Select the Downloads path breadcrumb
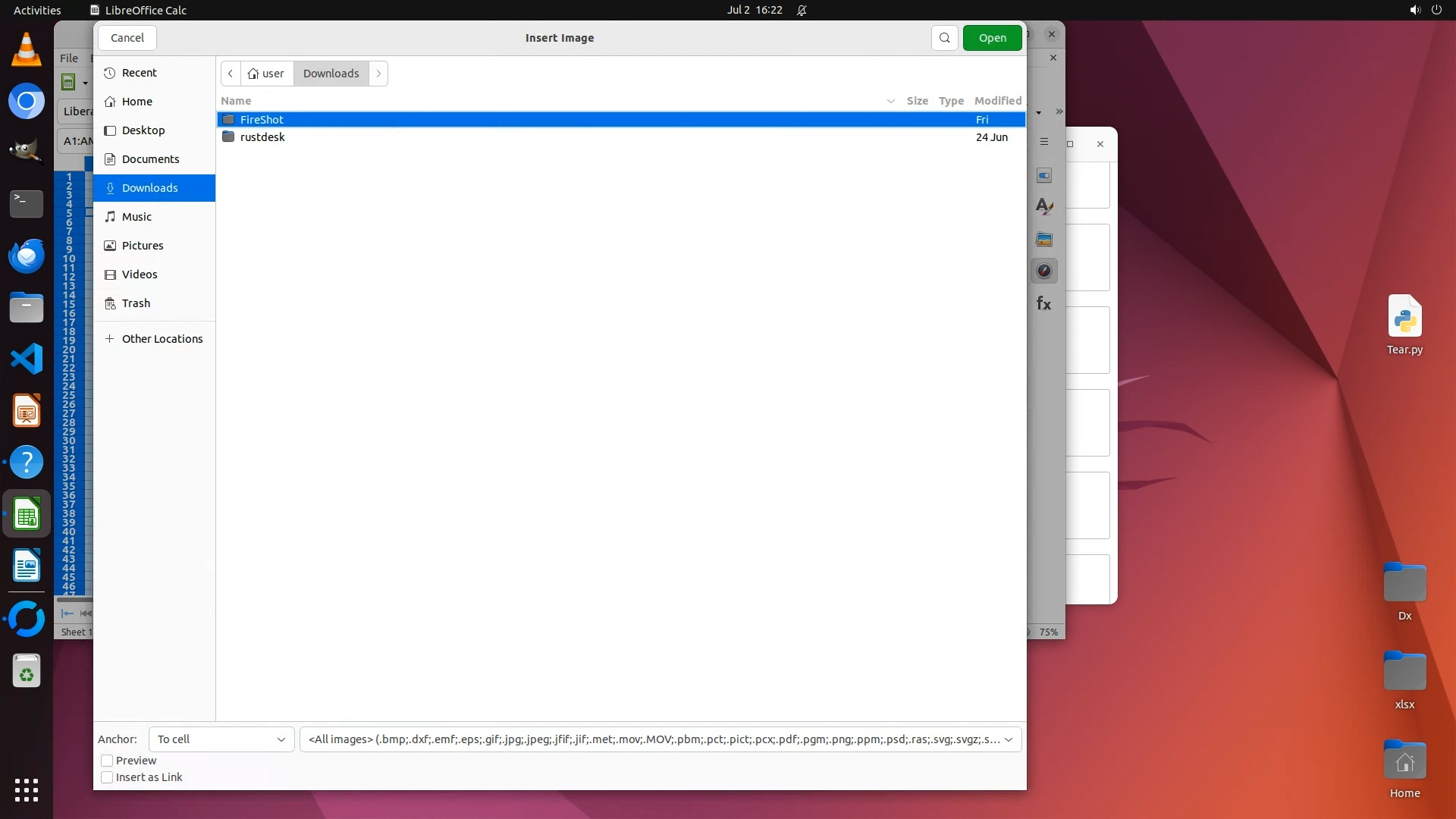Viewport: 1456px width, 819px height. 331,74
